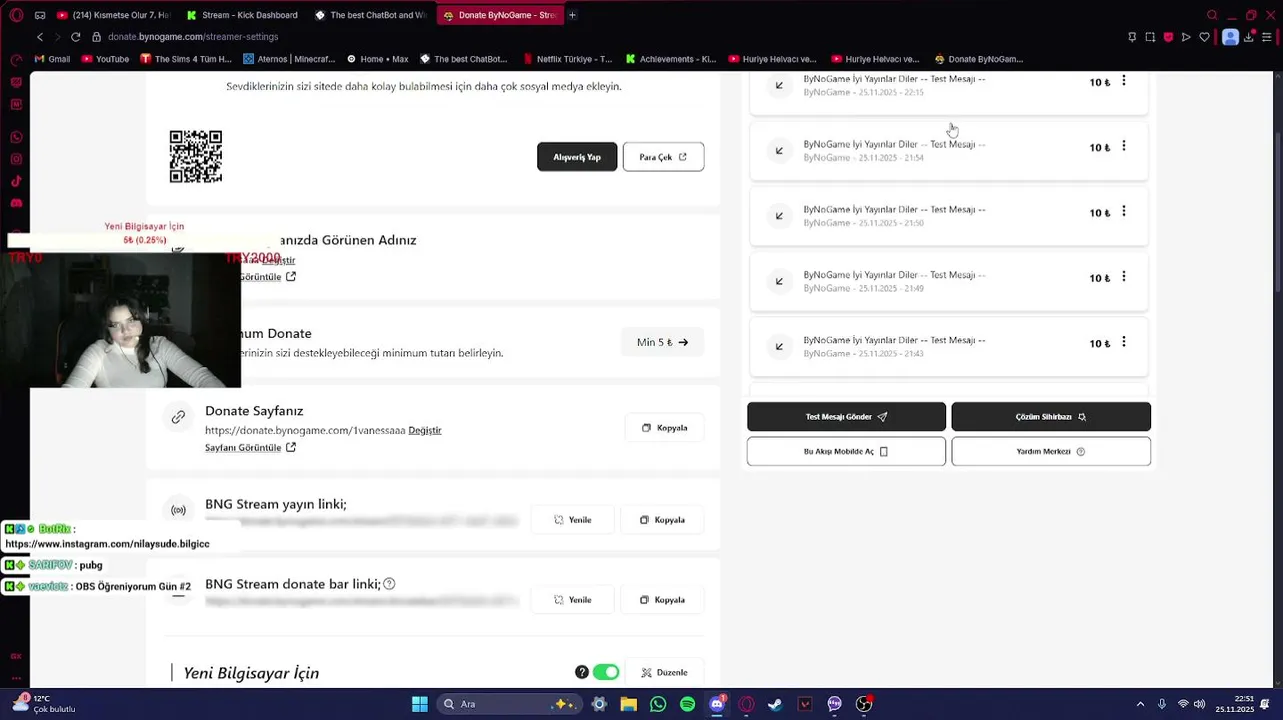
Task: Toggle the Yeni Bilgisayar İçin goal switch
Action: [x=606, y=672]
